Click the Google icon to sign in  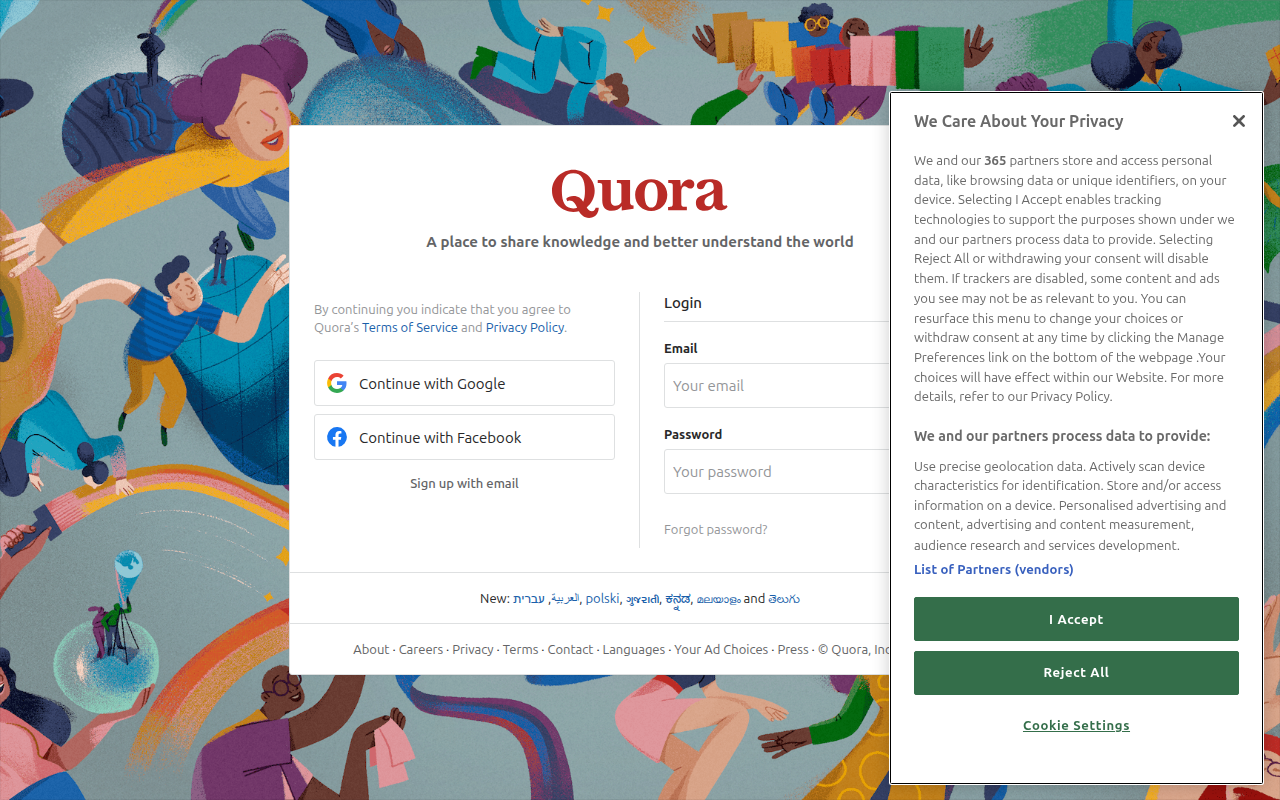click(x=337, y=383)
